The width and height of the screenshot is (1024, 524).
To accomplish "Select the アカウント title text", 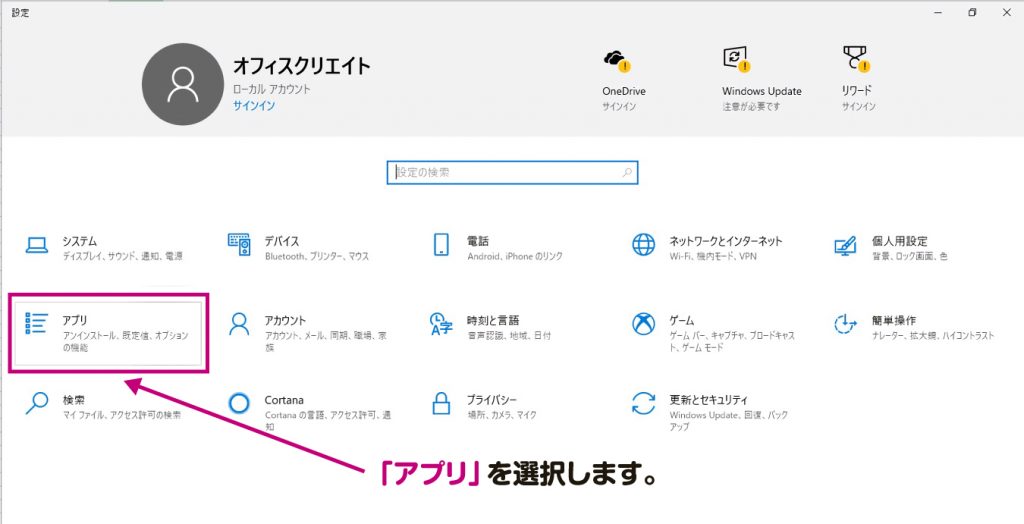I will pos(285,321).
